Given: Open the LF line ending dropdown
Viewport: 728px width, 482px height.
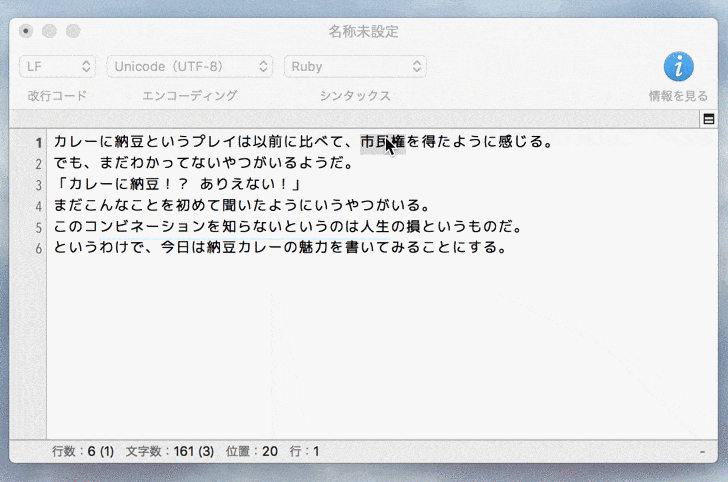Looking at the screenshot, I should coord(58,66).
